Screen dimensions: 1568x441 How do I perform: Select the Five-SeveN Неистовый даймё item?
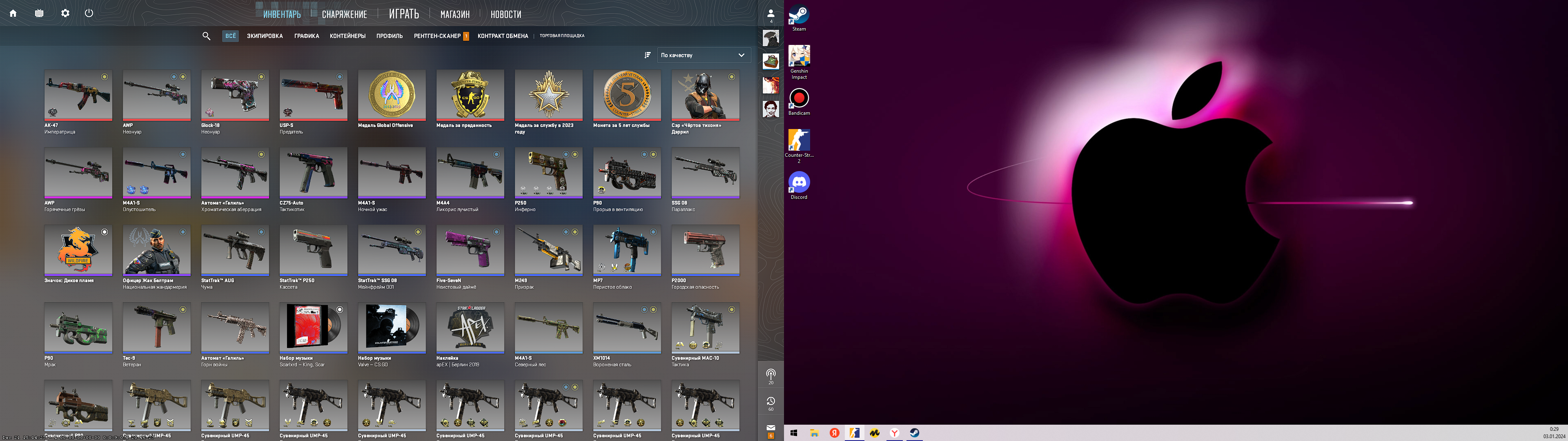coord(470,258)
